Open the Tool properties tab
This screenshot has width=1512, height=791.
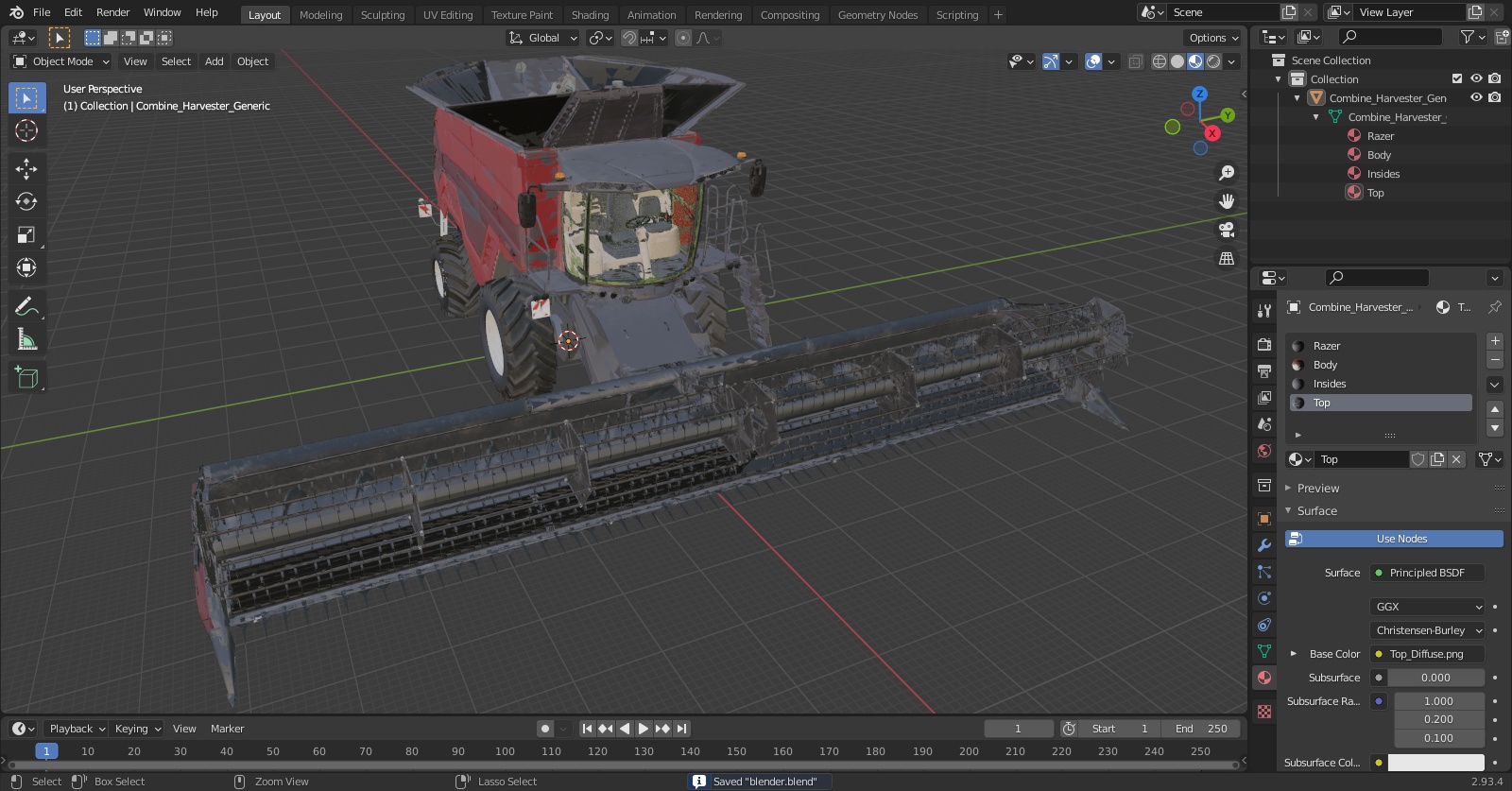tap(1264, 310)
